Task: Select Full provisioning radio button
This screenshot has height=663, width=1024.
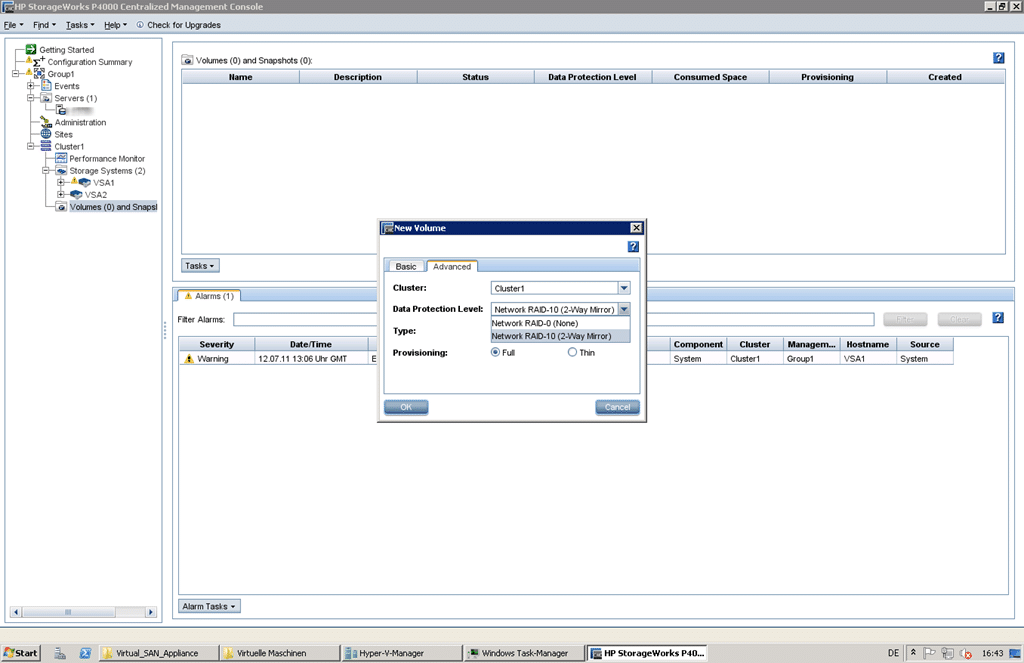Action: (x=495, y=353)
